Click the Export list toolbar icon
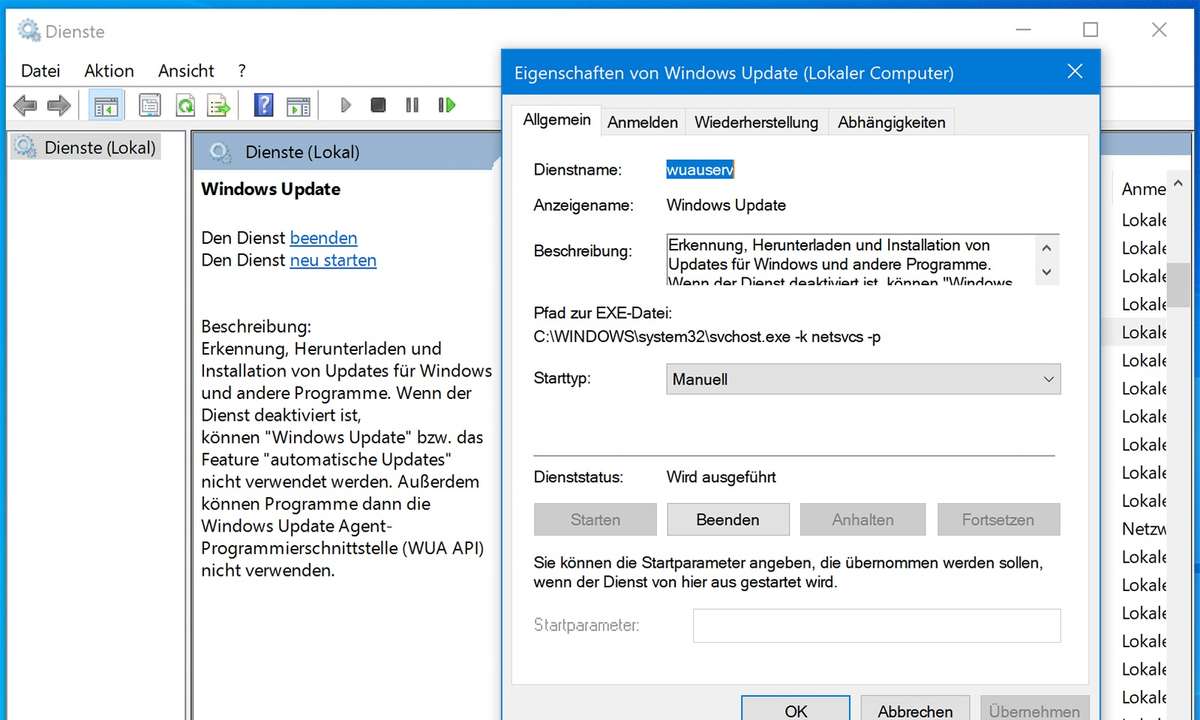This screenshot has height=720, width=1200. click(218, 105)
